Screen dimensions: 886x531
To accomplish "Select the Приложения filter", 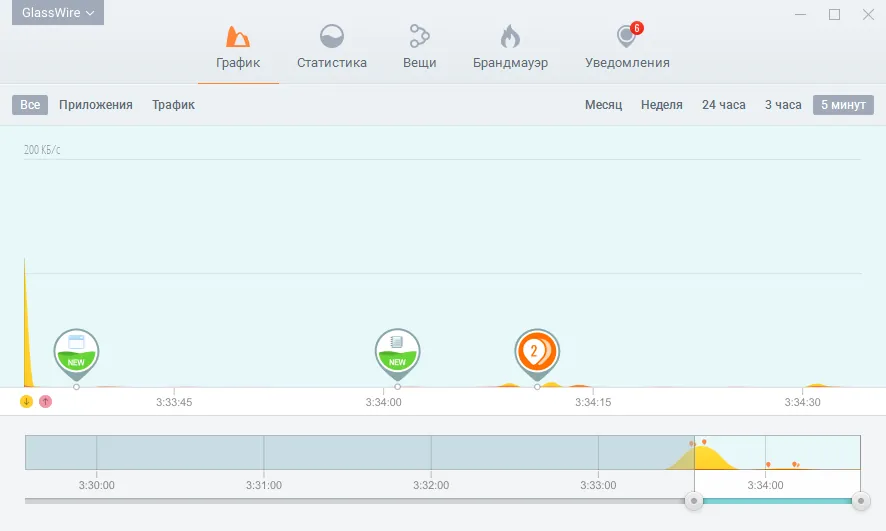I will 95,105.
